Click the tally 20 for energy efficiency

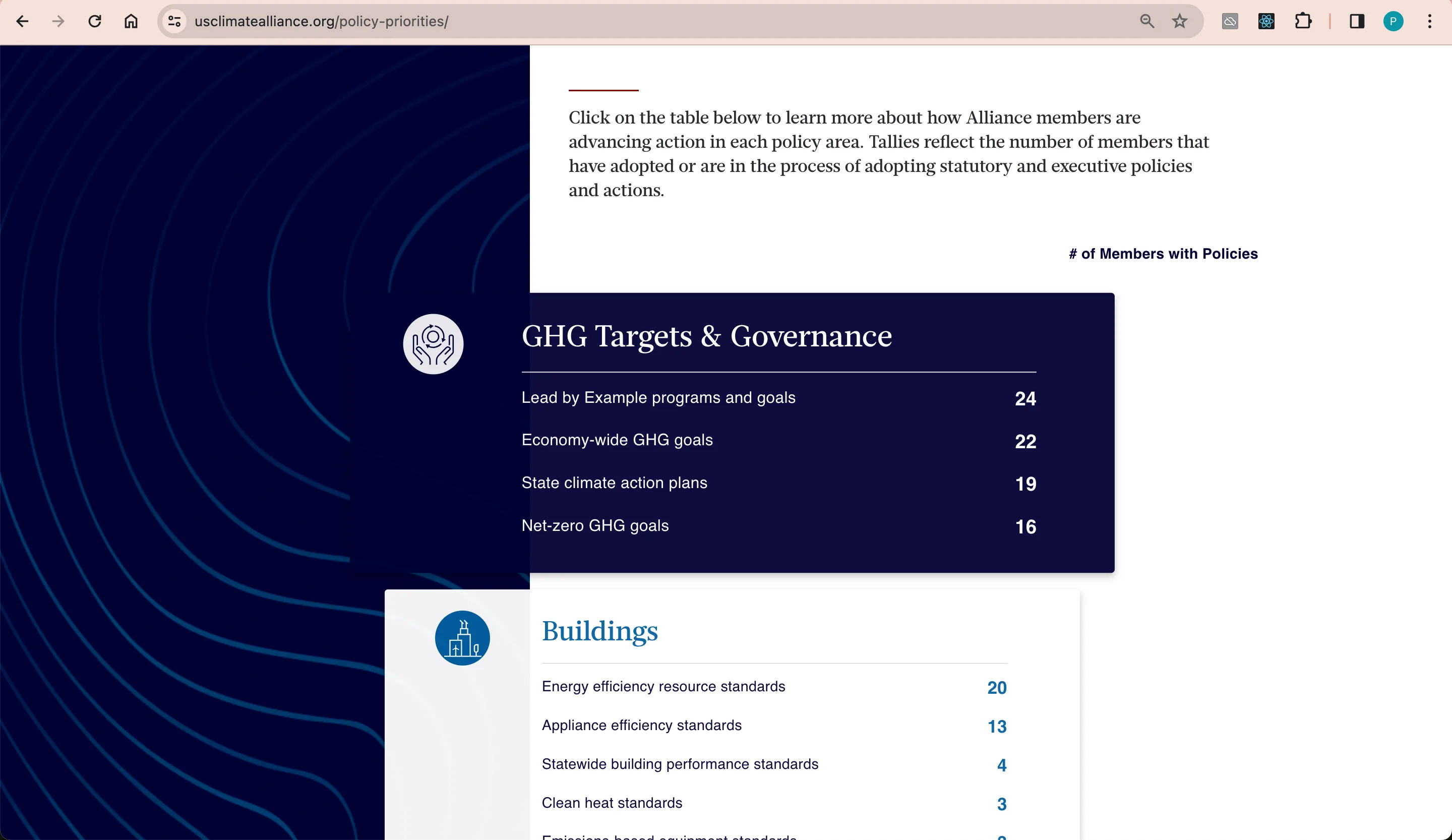pyautogui.click(x=997, y=687)
